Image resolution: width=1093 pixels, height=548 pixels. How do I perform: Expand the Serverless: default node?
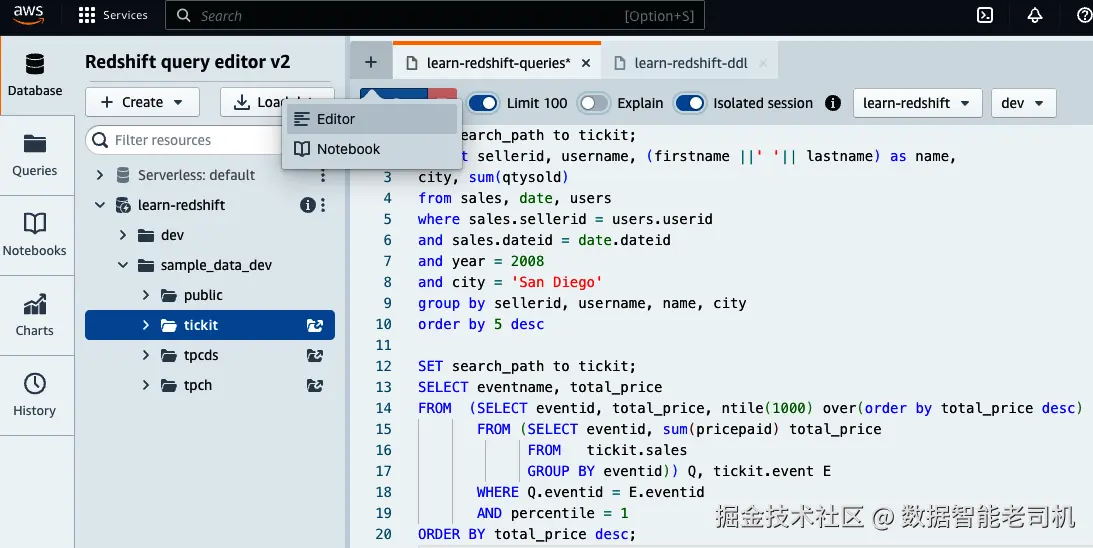[100, 175]
